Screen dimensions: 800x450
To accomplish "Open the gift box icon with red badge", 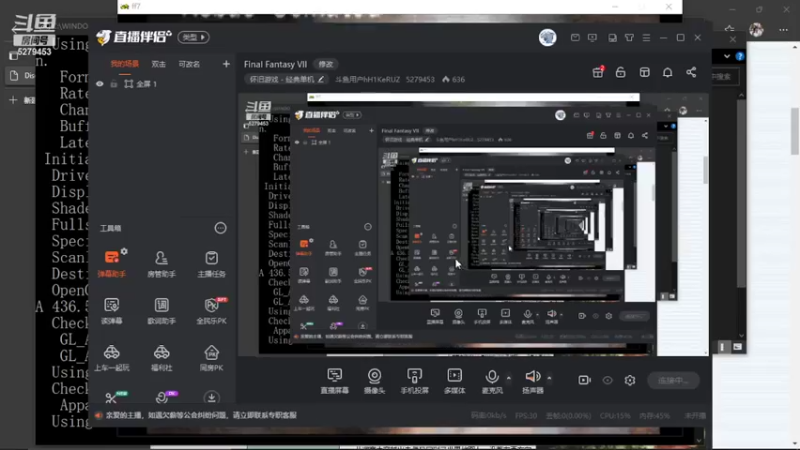I will [x=598, y=72].
